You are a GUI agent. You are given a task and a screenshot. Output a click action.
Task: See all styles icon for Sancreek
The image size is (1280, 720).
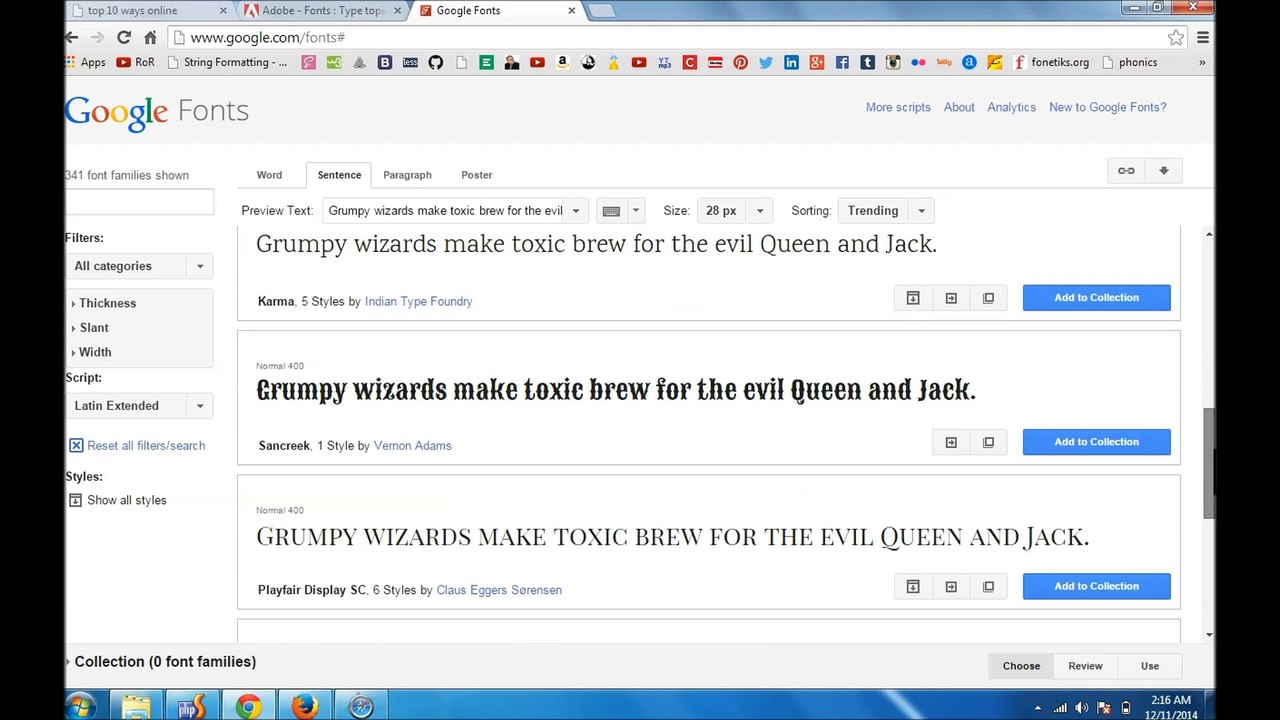click(989, 442)
